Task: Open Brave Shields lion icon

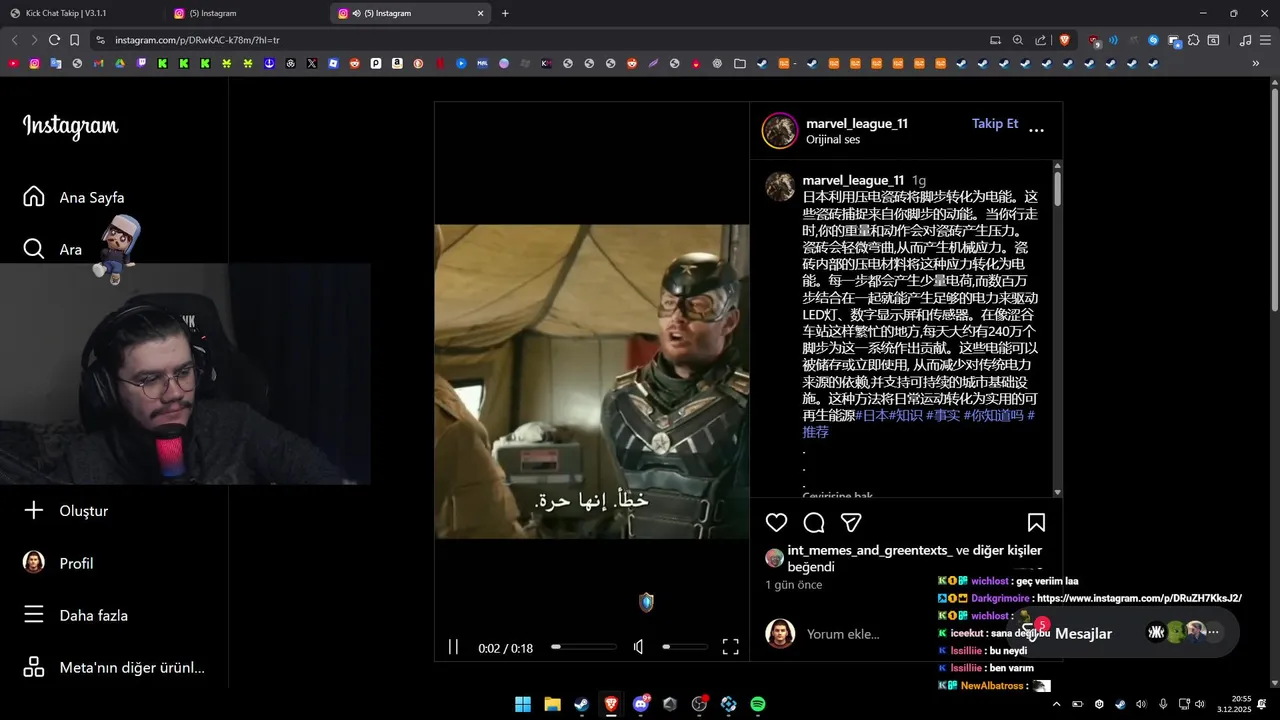Action: pos(1064,40)
